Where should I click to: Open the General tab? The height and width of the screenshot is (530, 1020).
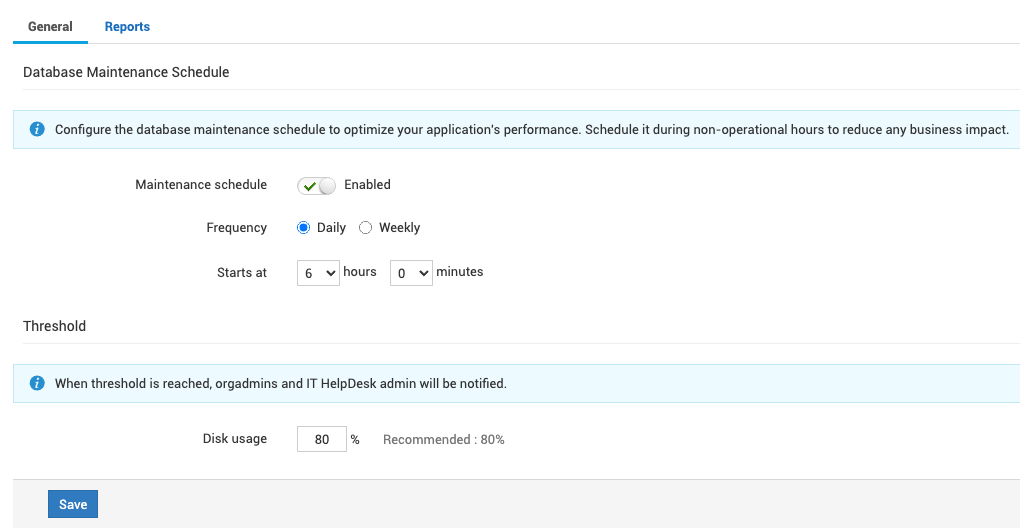click(x=50, y=27)
